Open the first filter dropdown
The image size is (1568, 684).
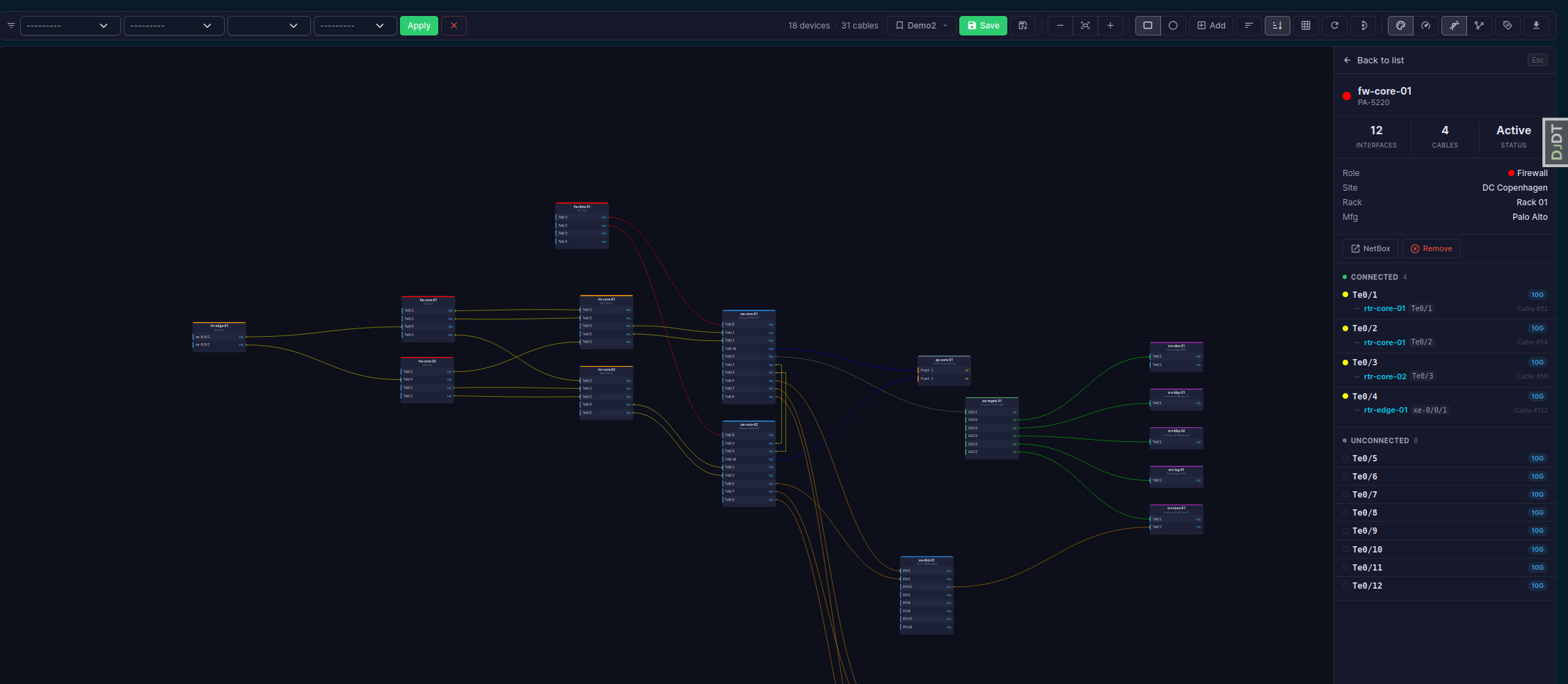point(70,26)
